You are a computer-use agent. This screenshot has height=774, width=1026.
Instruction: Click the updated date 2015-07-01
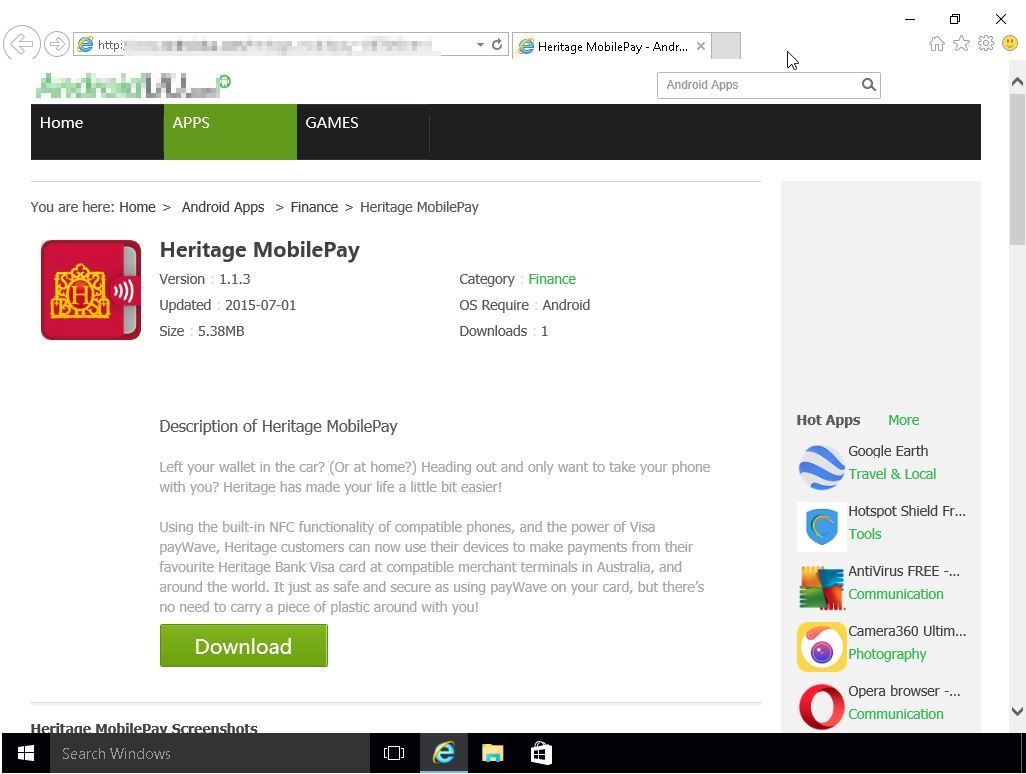pos(260,306)
